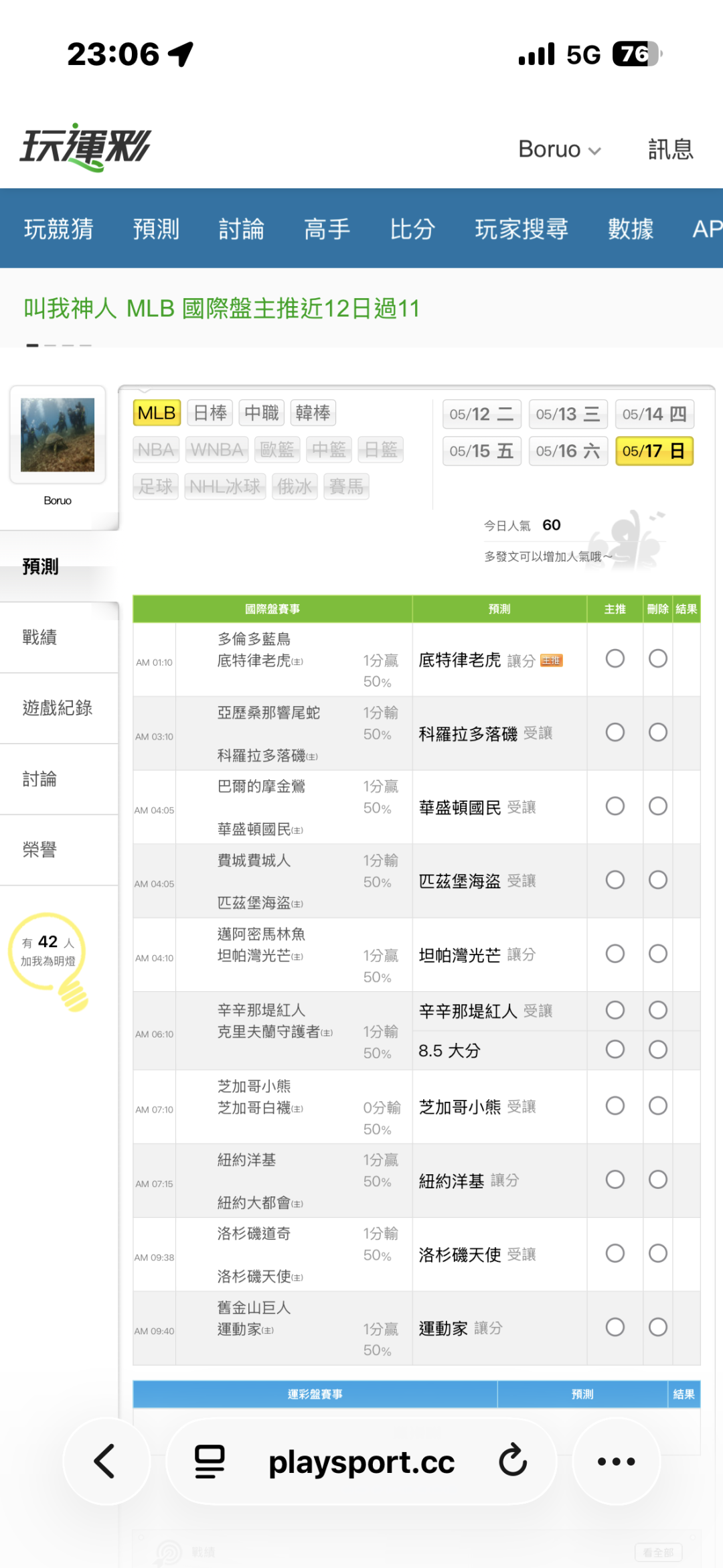Open the Boruo profile avatar

(x=58, y=435)
